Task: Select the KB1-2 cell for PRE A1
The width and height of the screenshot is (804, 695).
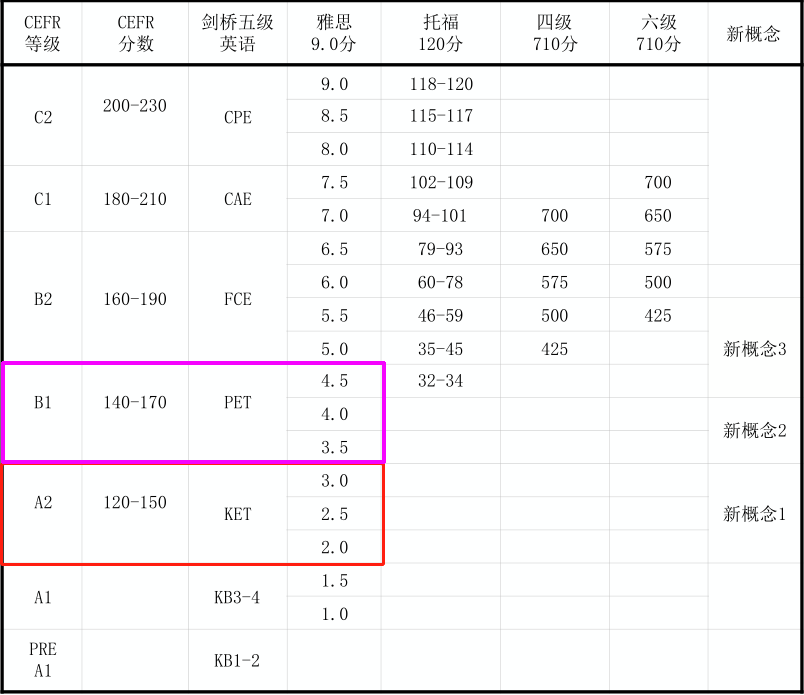Action: 237,660
